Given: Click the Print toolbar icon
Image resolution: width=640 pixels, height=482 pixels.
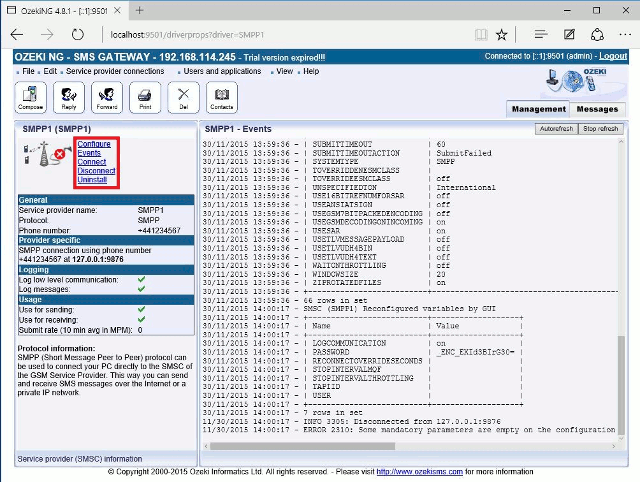Looking at the screenshot, I should [145, 97].
